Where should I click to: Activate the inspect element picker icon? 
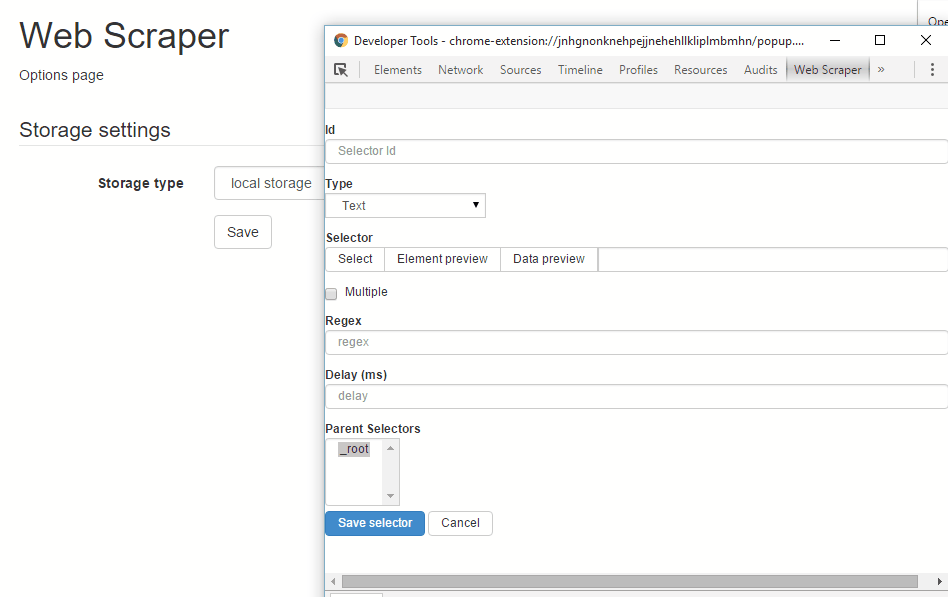341,70
